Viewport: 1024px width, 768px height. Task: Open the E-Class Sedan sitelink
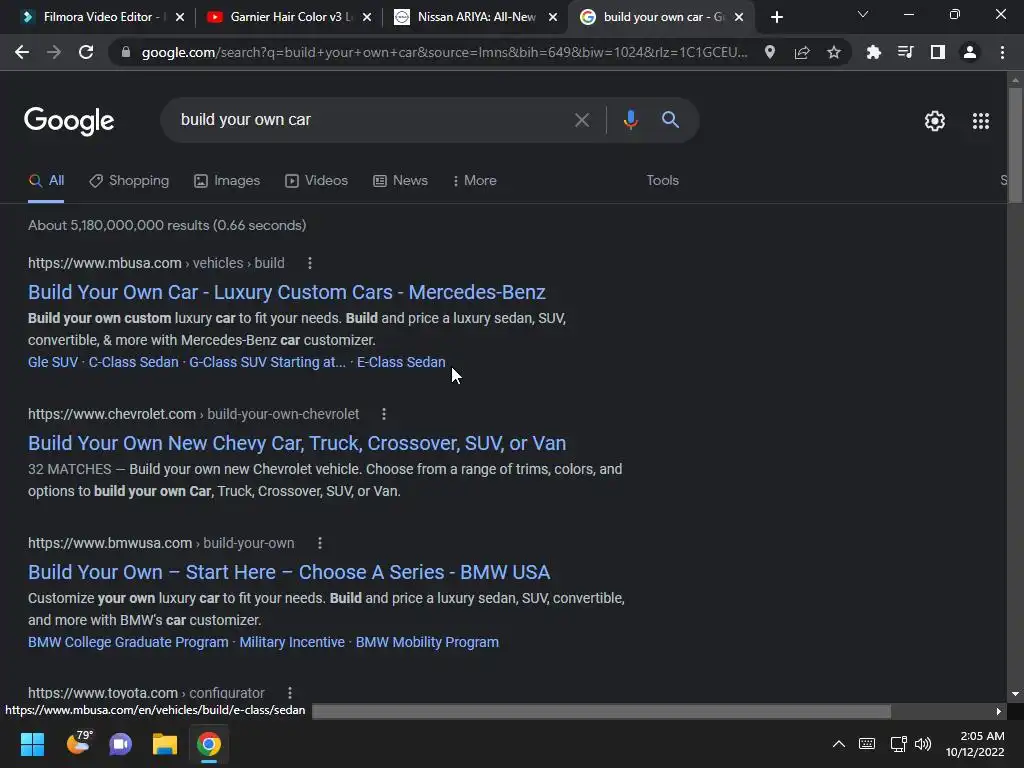coord(401,362)
